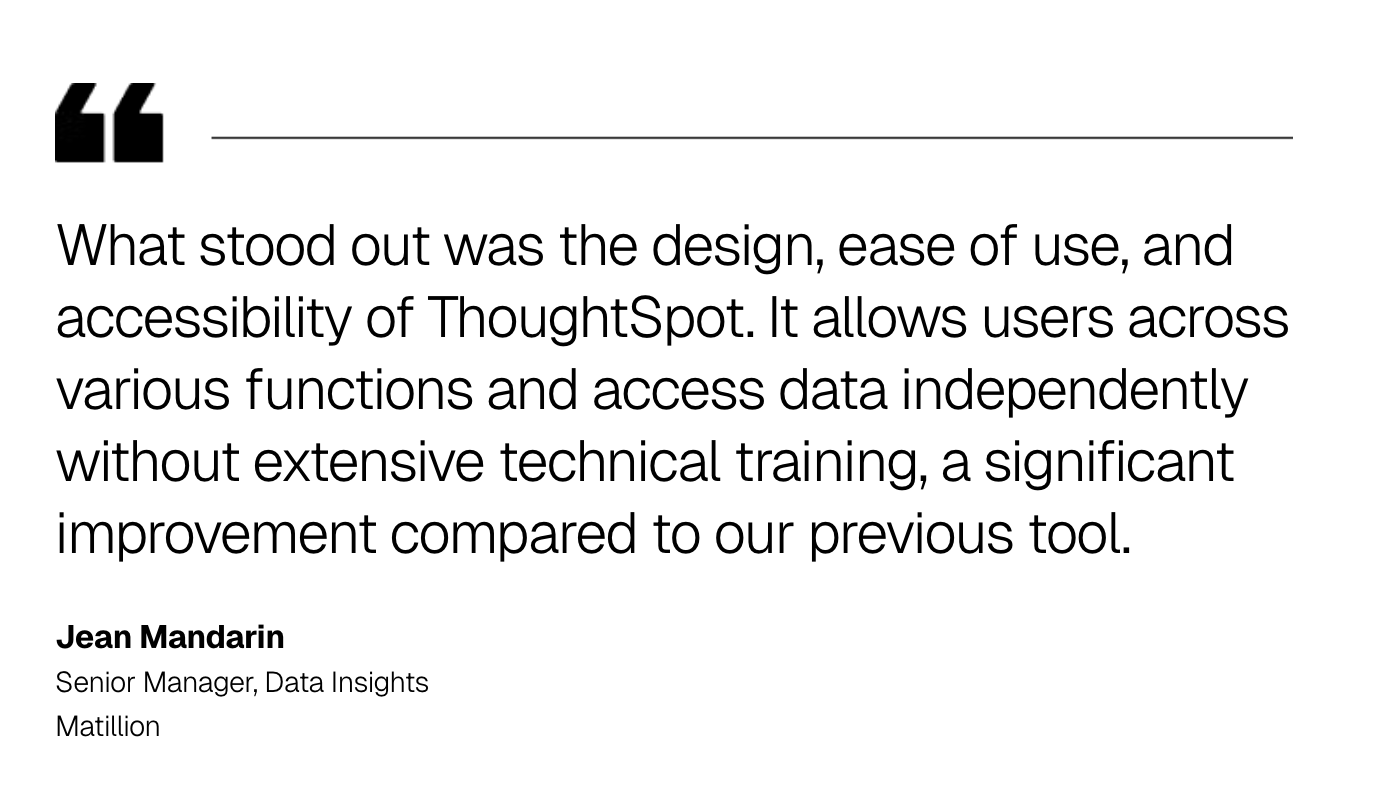This screenshot has width=1400, height=796.
Task: Click the job title Senior Manager, Data Insights
Action: click(242, 683)
